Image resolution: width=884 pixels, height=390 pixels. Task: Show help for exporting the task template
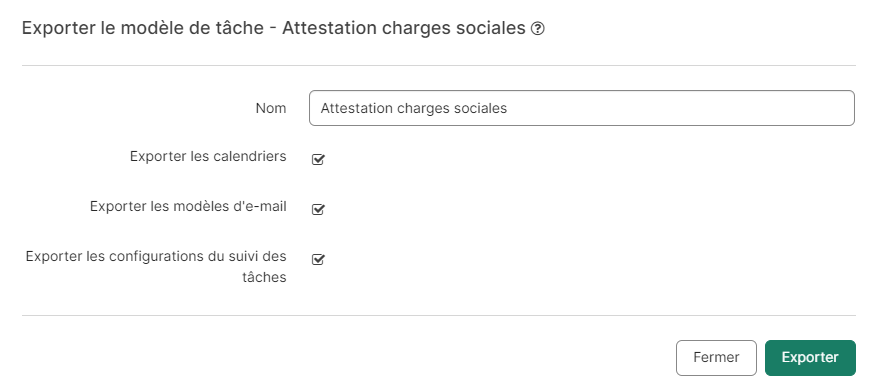538,29
